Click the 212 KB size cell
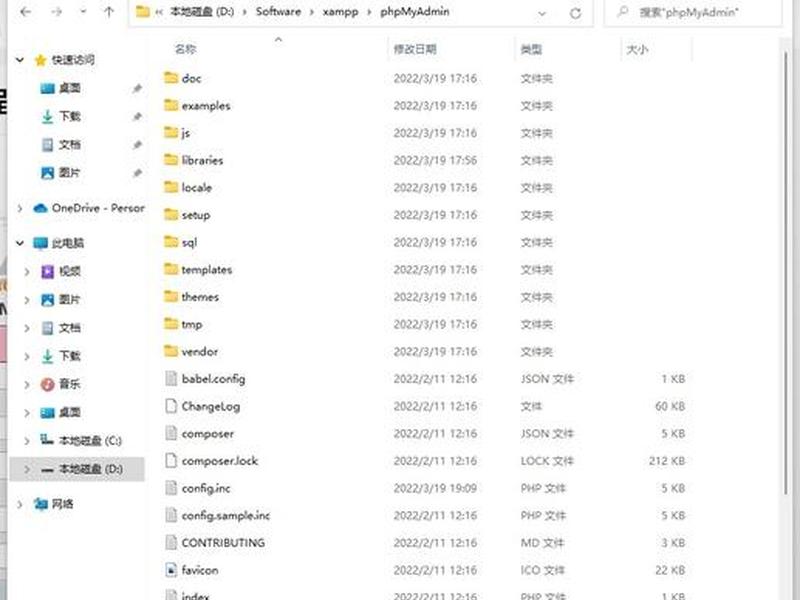The height and width of the screenshot is (600, 800). coord(667,461)
